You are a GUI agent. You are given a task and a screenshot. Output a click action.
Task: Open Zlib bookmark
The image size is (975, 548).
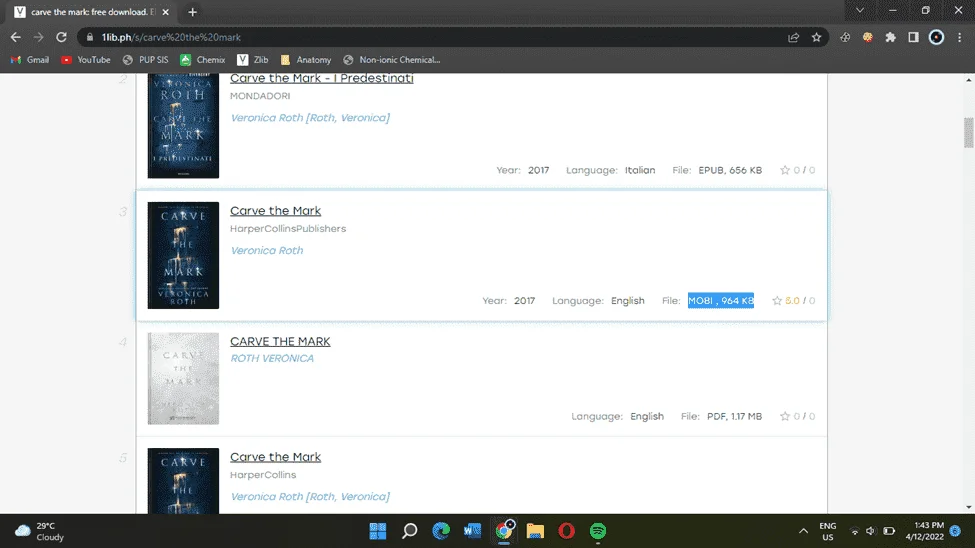click(x=252, y=60)
